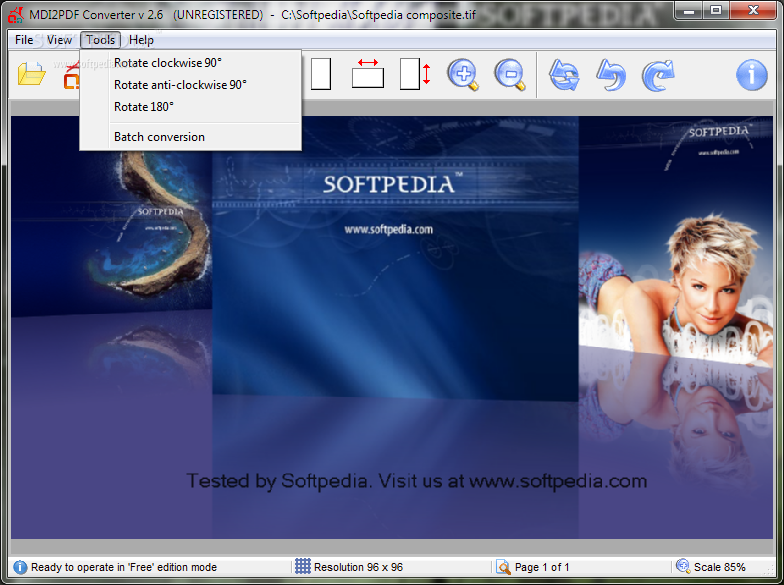This screenshot has height=585, width=784.
Task: Zoom in with the plus magnifier
Action: click(463, 74)
